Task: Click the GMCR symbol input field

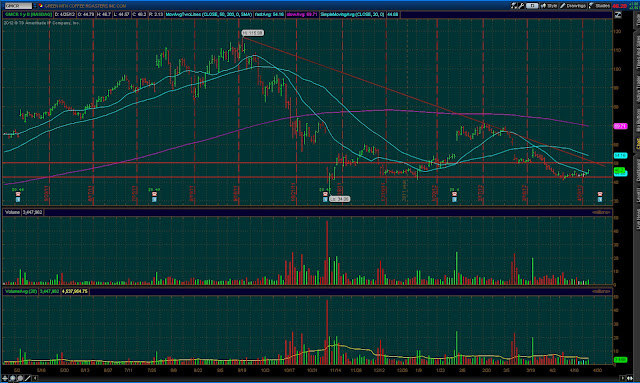Action: tap(18, 6)
